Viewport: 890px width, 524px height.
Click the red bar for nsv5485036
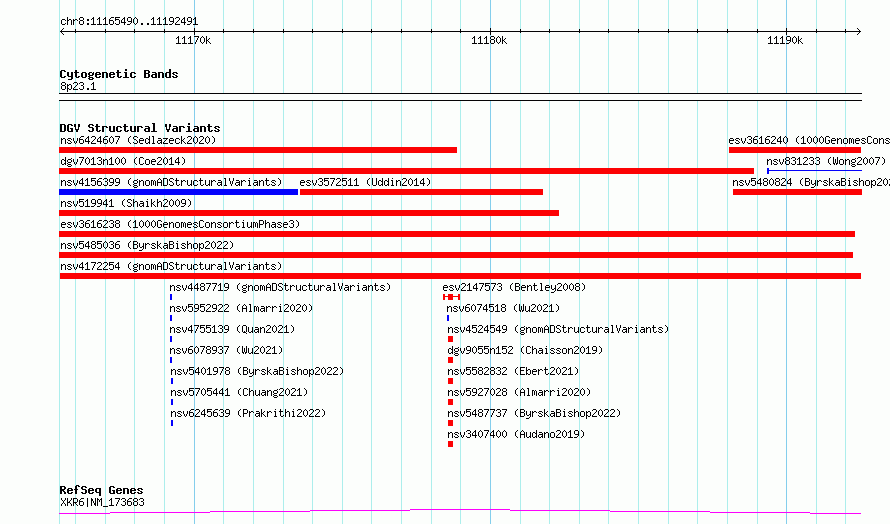point(456,255)
